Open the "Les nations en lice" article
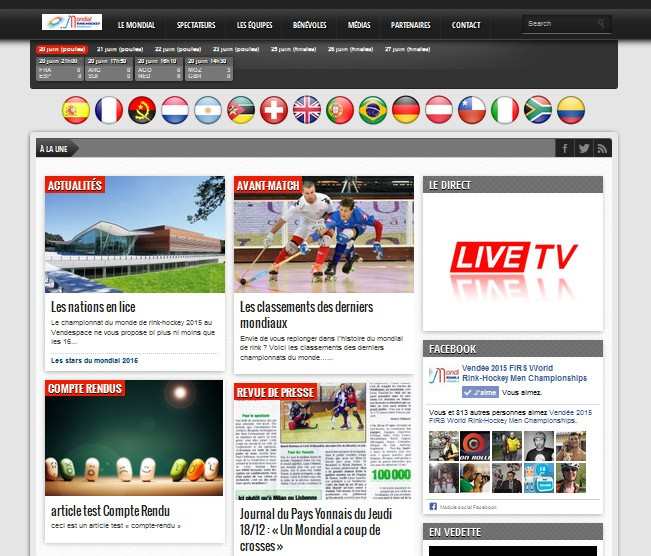Image resolution: width=651 pixels, height=556 pixels. tap(93, 307)
